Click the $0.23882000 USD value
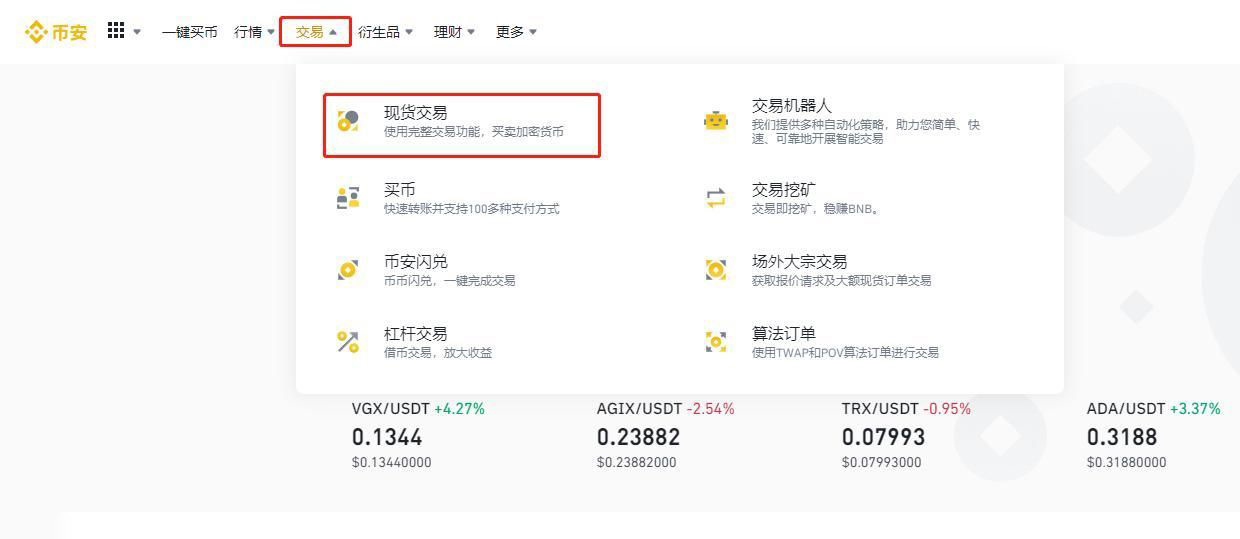This screenshot has width=1240, height=539. (x=637, y=462)
